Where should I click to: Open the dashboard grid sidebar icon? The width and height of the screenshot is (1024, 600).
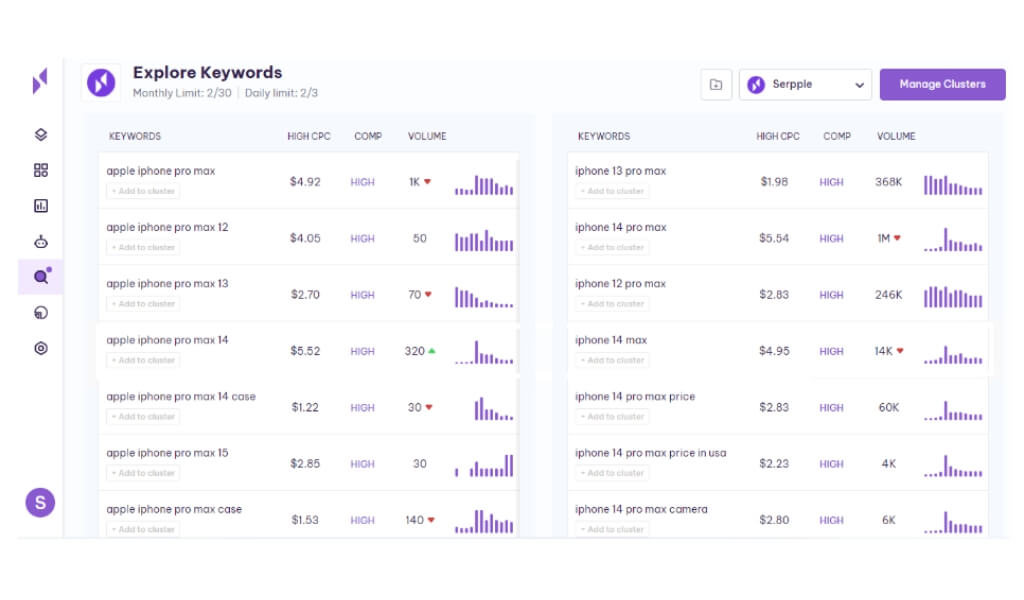[41, 170]
